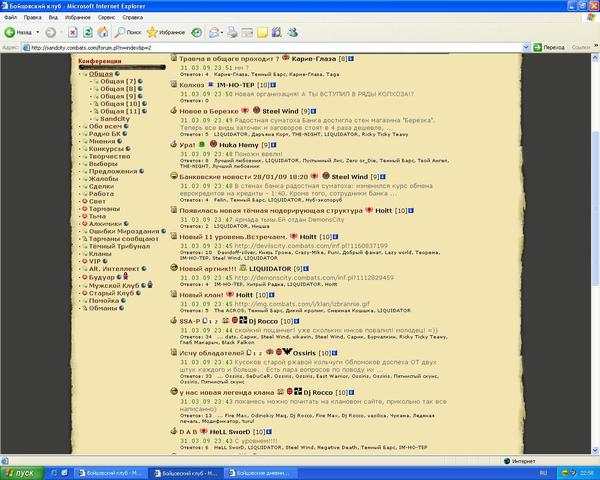Open the Мужской Клуб conference
Screen dimensions: 600x480
click(x=114, y=286)
